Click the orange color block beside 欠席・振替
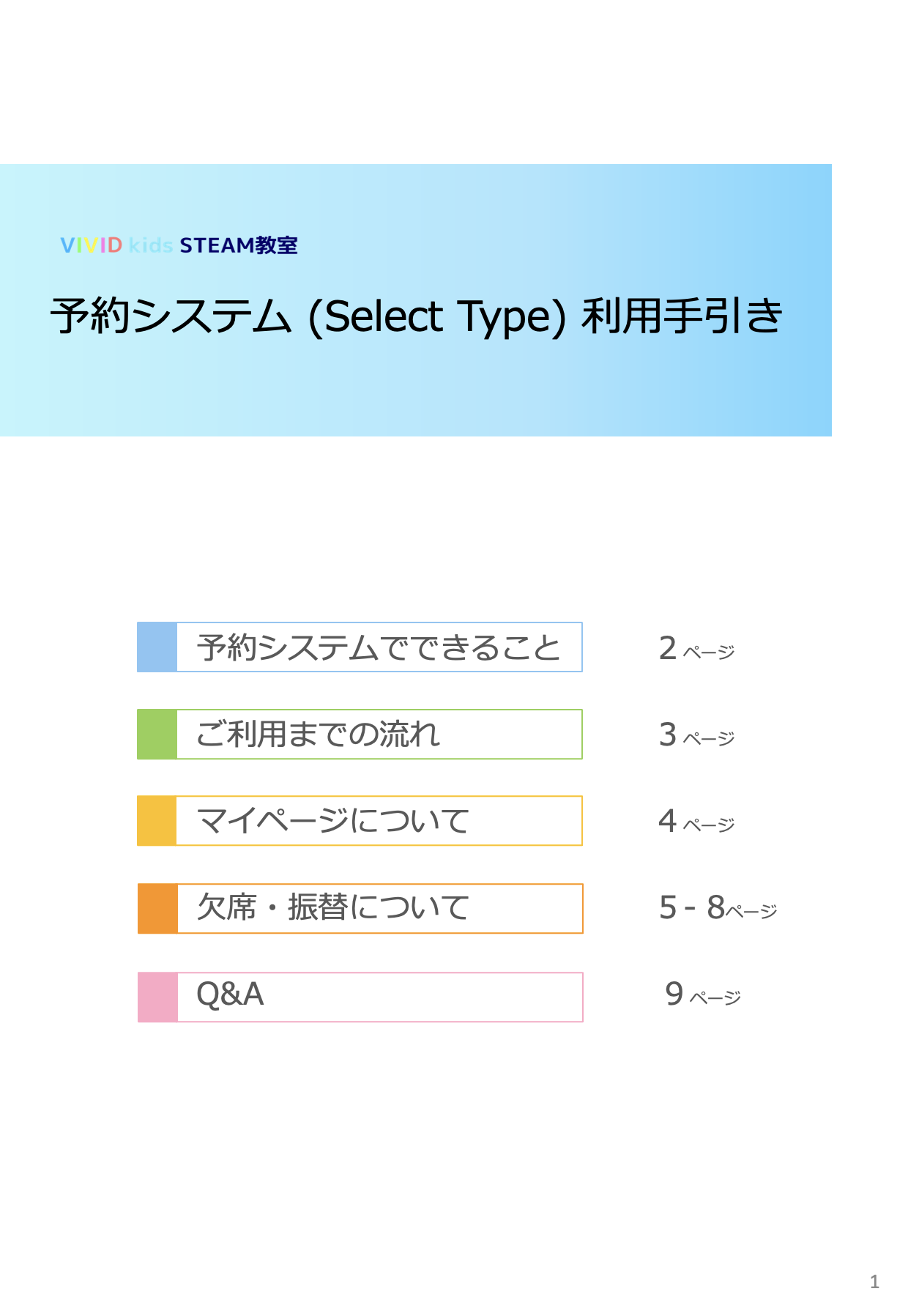 pyautogui.click(x=158, y=908)
